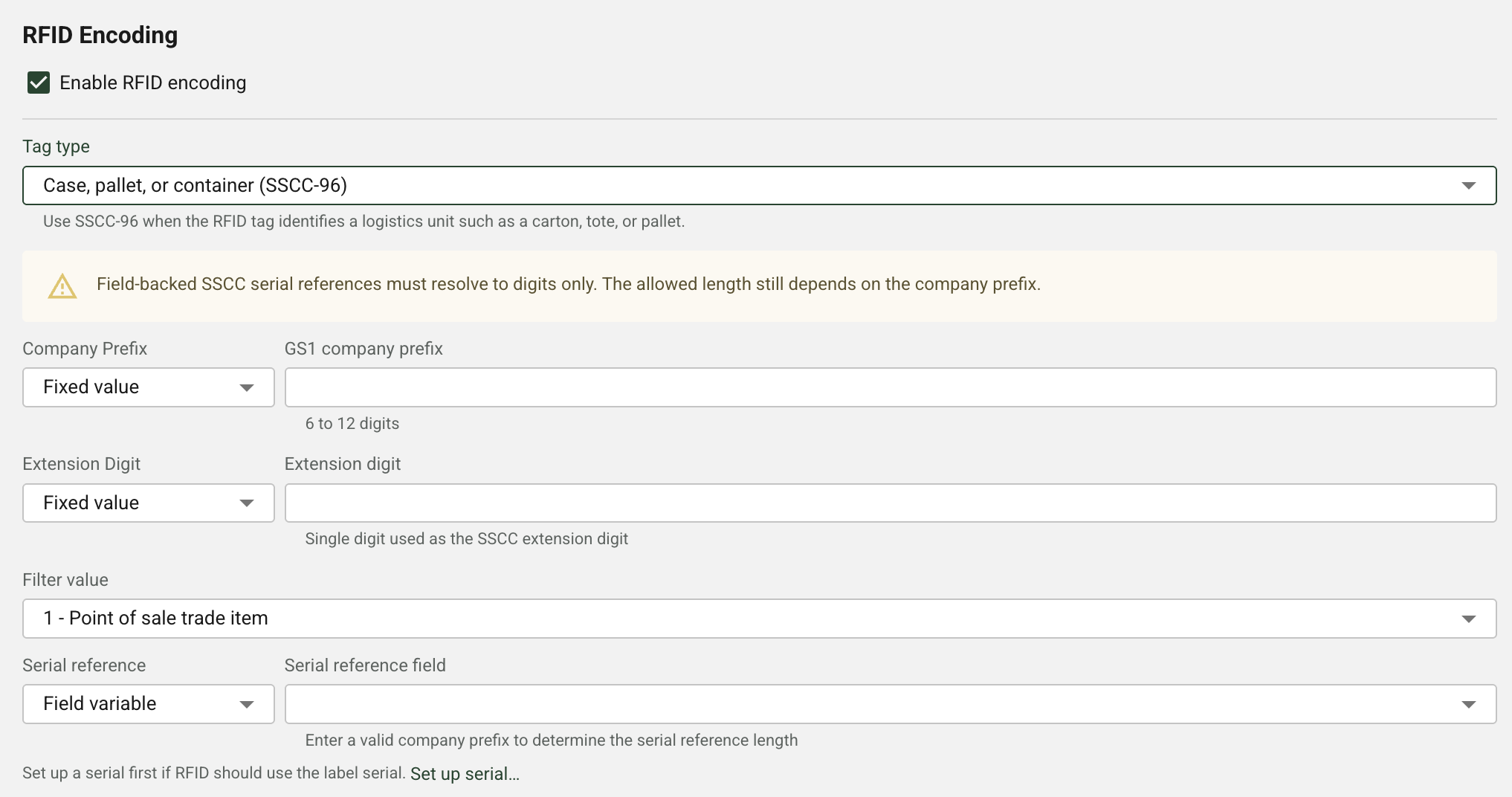Uncheck Enable RFID encoding checkbox
The height and width of the screenshot is (797, 1512).
pyautogui.click(x=39, y=83)
